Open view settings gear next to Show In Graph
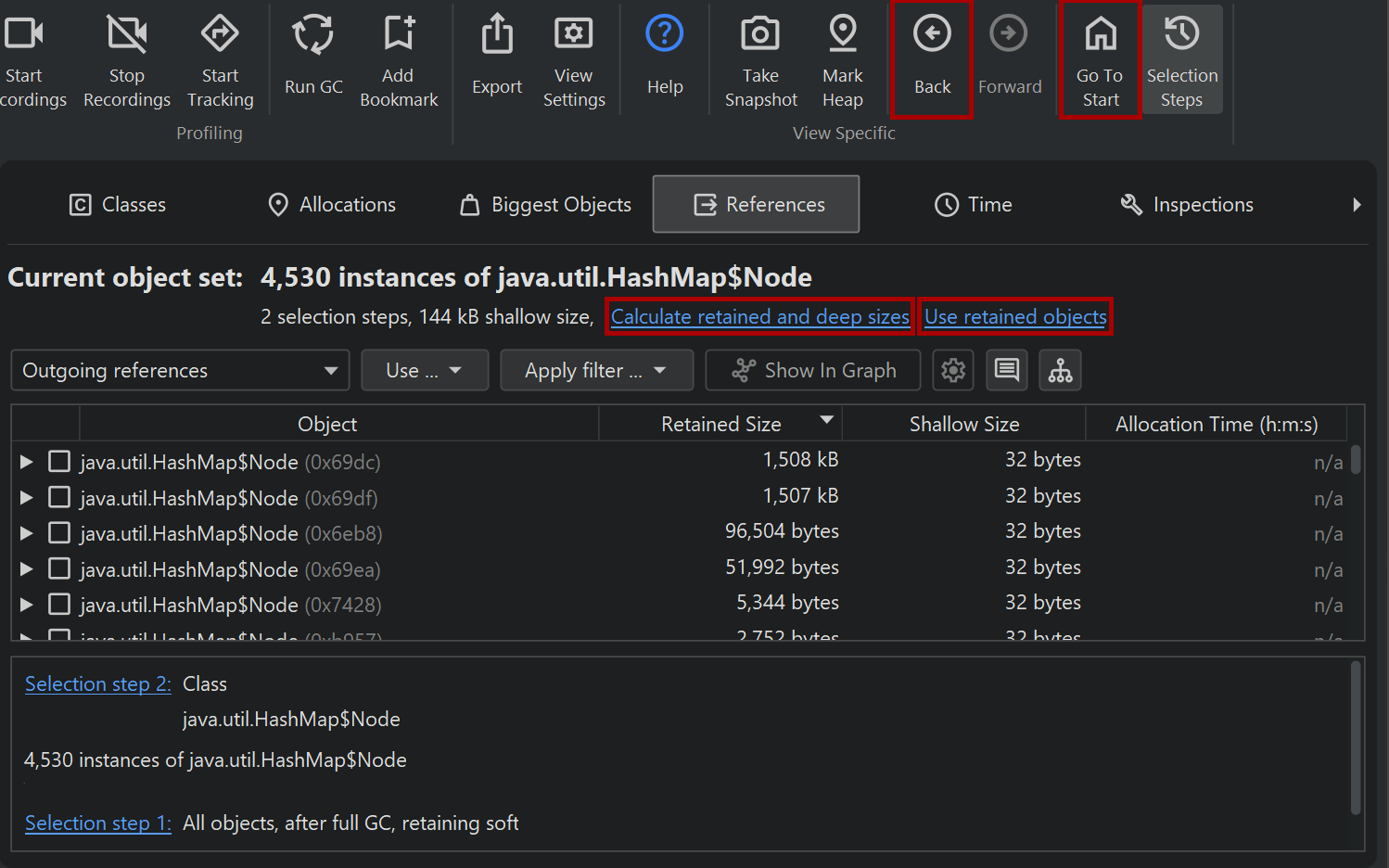 [953, 371]
